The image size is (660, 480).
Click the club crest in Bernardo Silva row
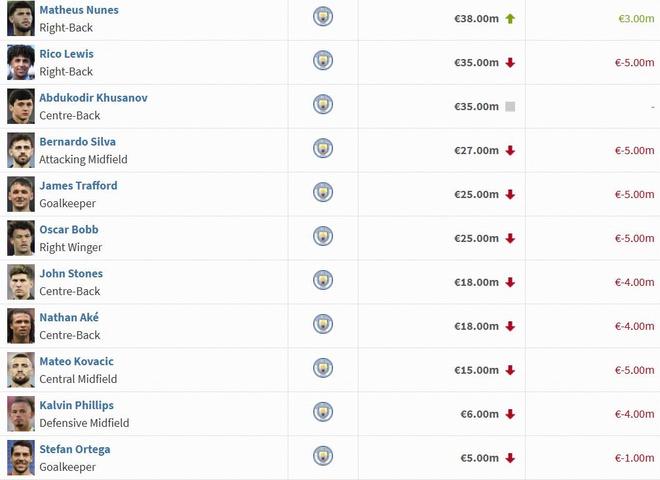click(x=323, y=149)
